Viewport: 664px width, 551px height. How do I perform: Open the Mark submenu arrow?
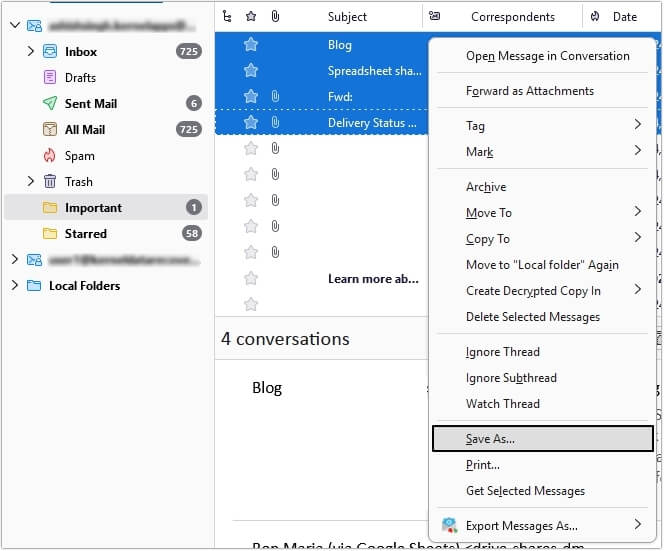point(638,150)
